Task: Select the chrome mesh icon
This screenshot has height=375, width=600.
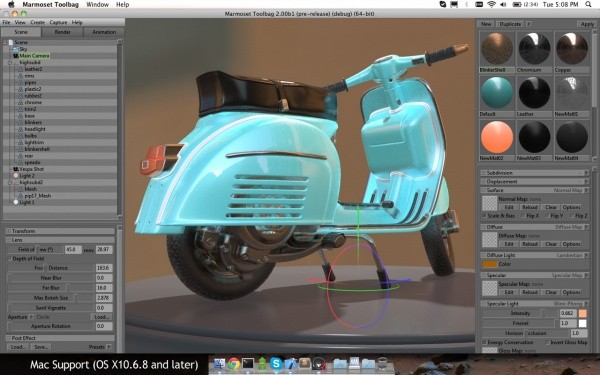Action: 21,102
